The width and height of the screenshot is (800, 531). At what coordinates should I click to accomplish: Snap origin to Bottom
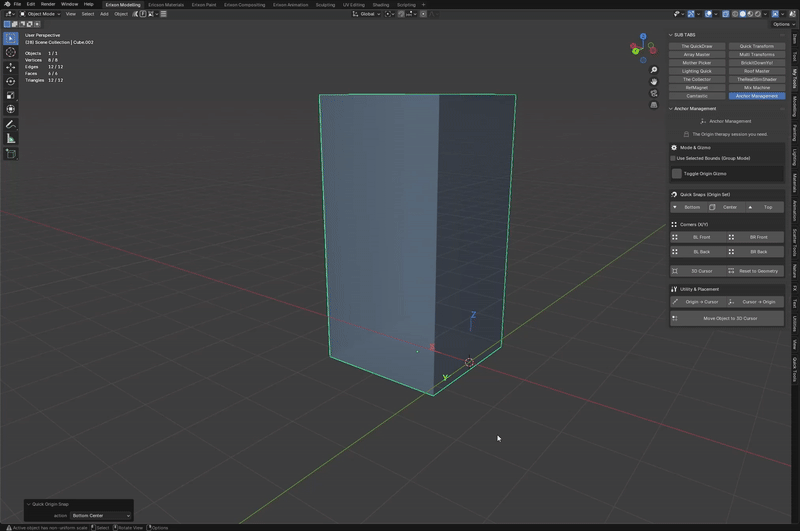[x=688, y=207]
